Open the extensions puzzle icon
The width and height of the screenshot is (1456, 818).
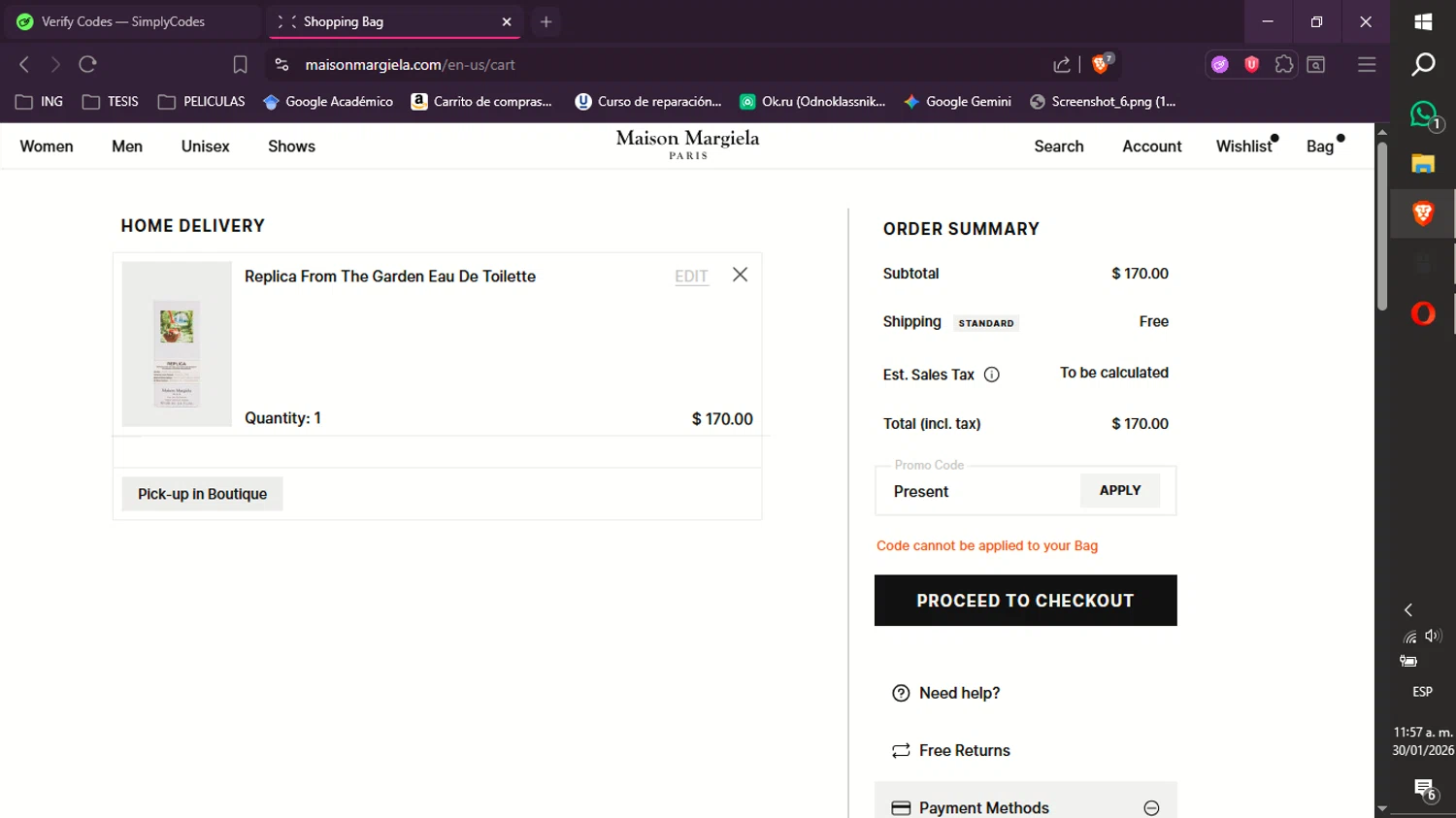(x=1284, y=65)
